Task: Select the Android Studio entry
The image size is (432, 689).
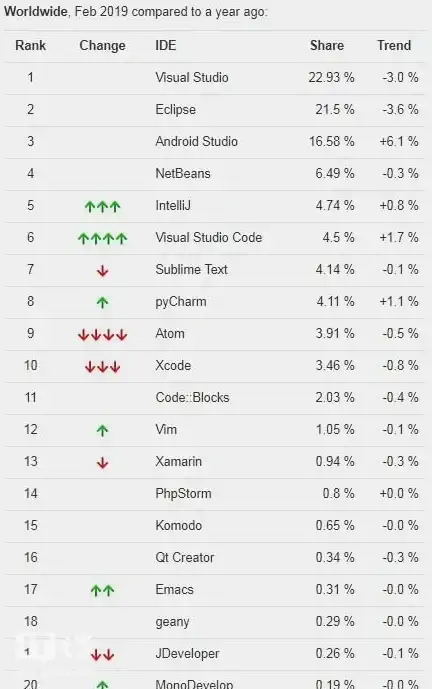Action: [196, 141]
